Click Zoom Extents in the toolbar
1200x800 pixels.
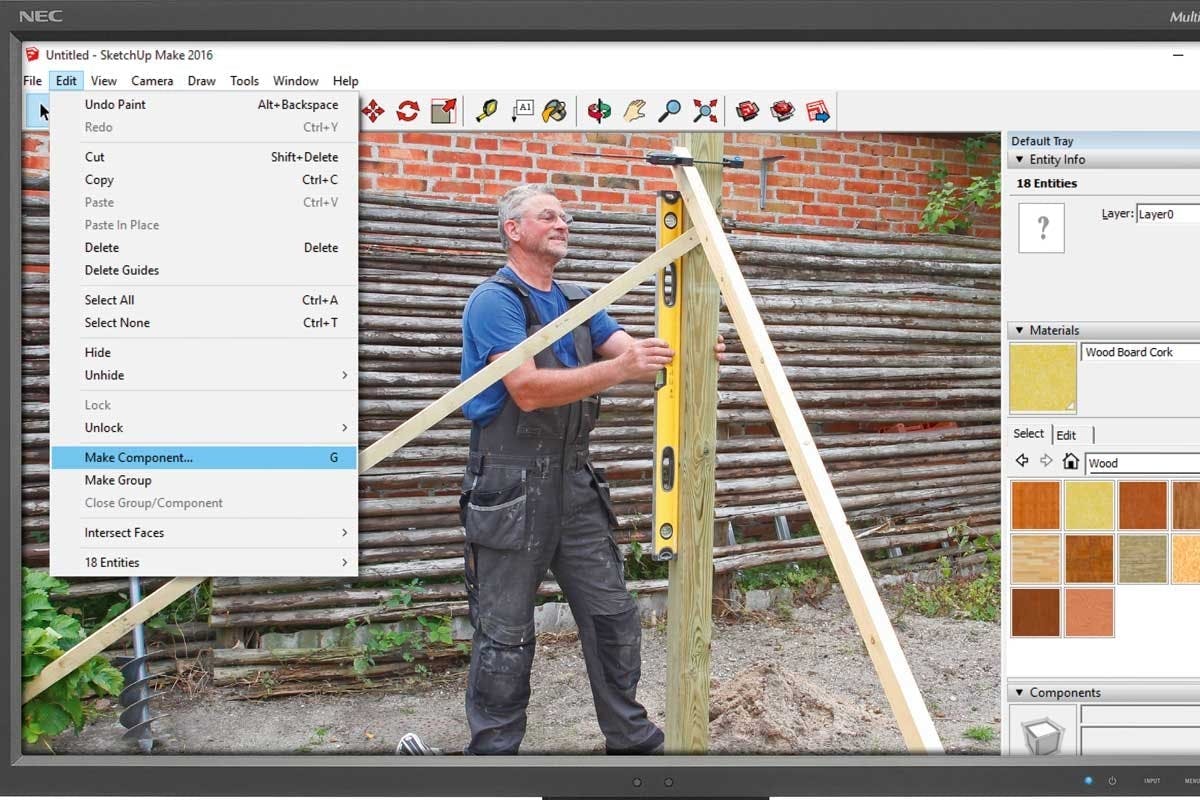705,111
